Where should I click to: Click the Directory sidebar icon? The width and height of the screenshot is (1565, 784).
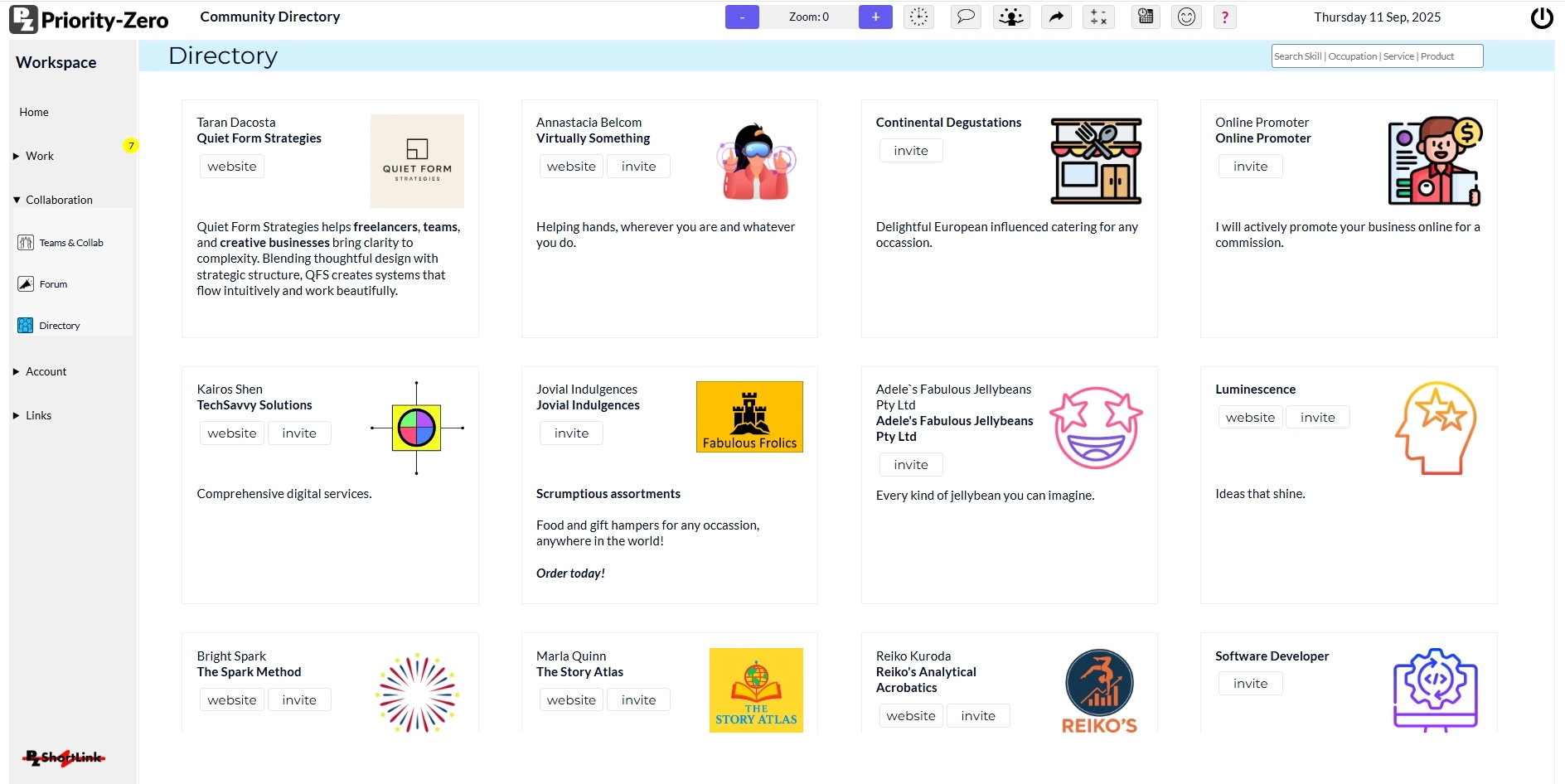(26, 326)
